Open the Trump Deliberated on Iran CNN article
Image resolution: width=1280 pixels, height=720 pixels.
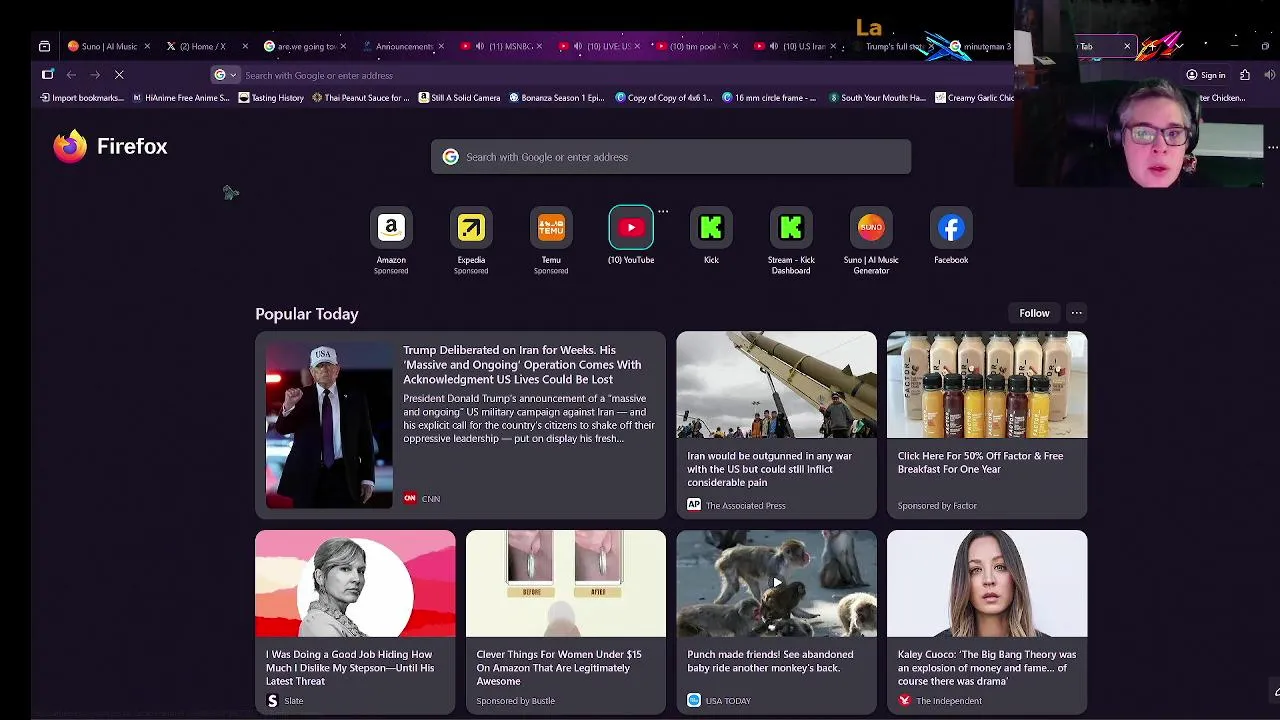tap(460, 425)
